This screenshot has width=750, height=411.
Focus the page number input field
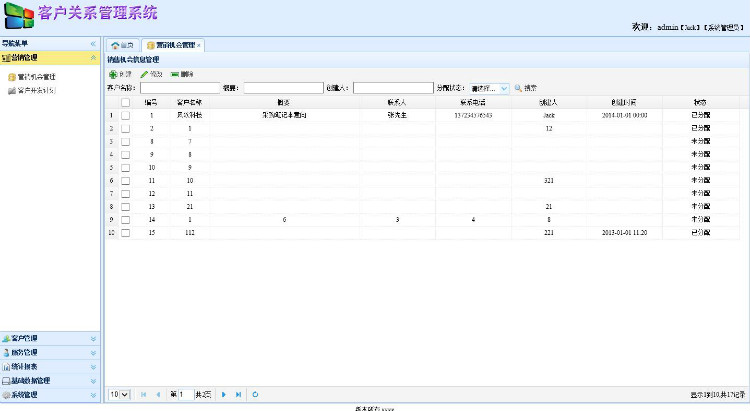coord(186,395)
